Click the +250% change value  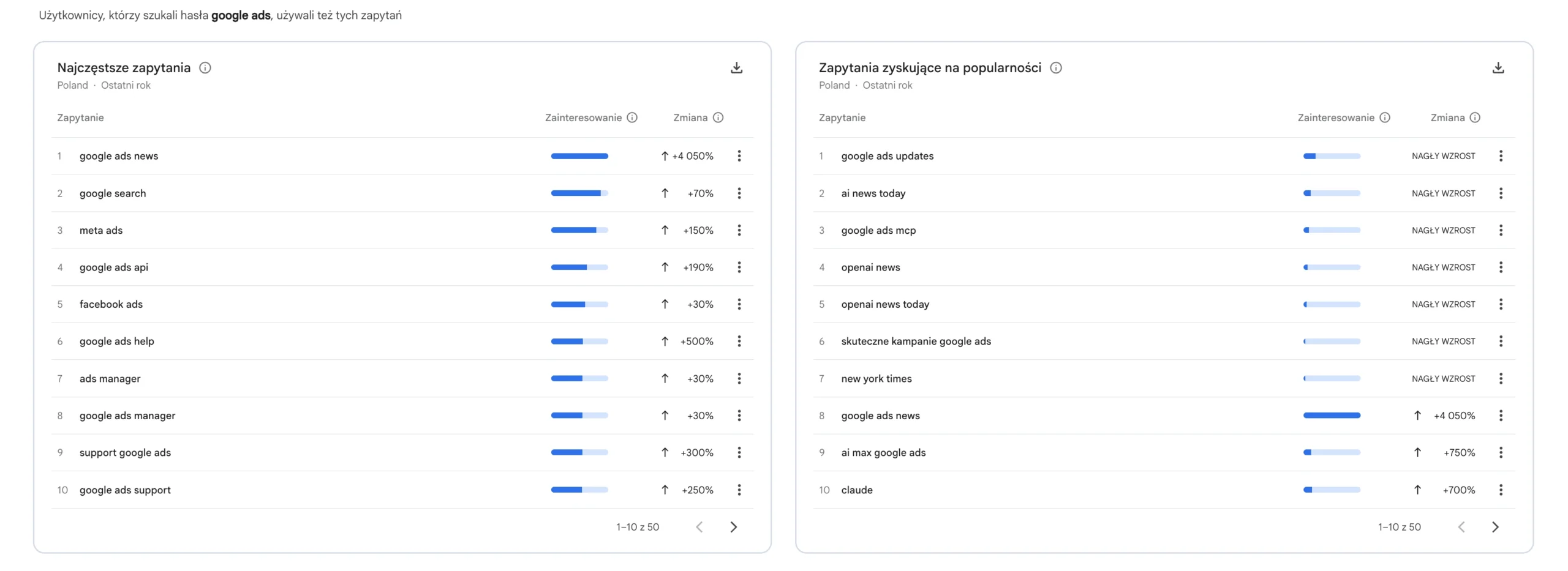click(x=698, y=490)
